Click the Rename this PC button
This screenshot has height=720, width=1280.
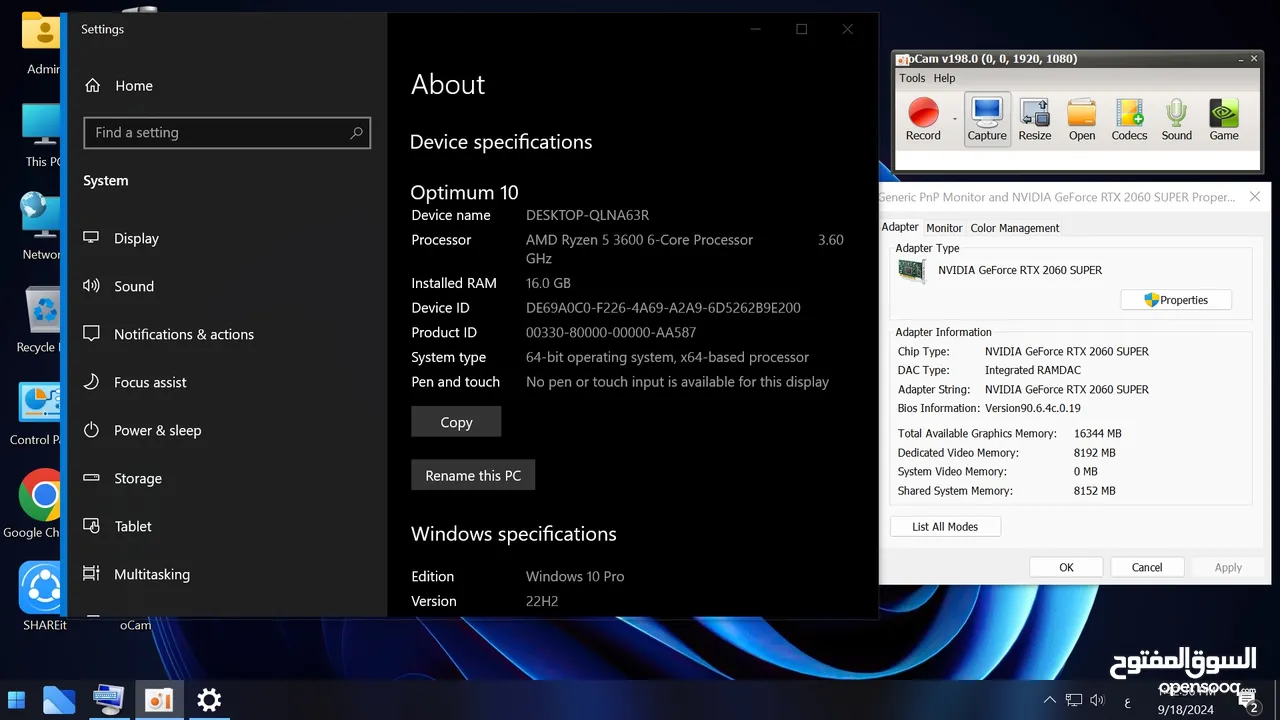point(473,475)
